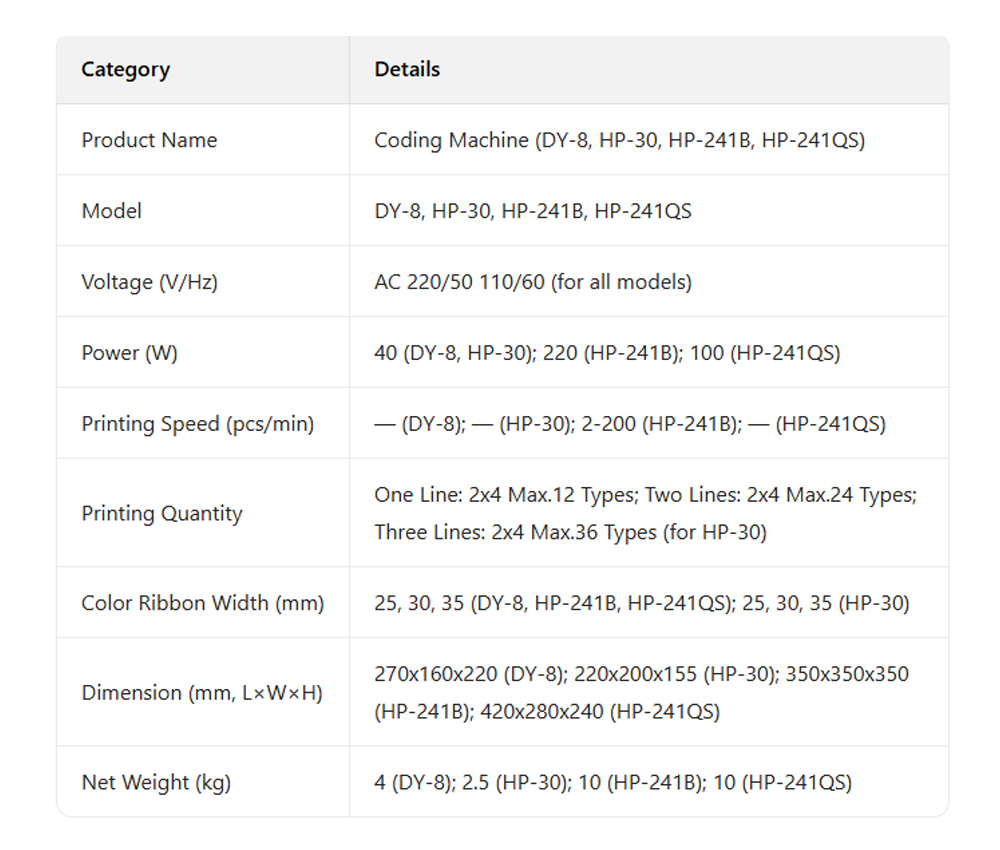The height and width of the screenshot is (850, 1000).
Task: Select the Printing Quantity label
Action: (x=162, y=514)
